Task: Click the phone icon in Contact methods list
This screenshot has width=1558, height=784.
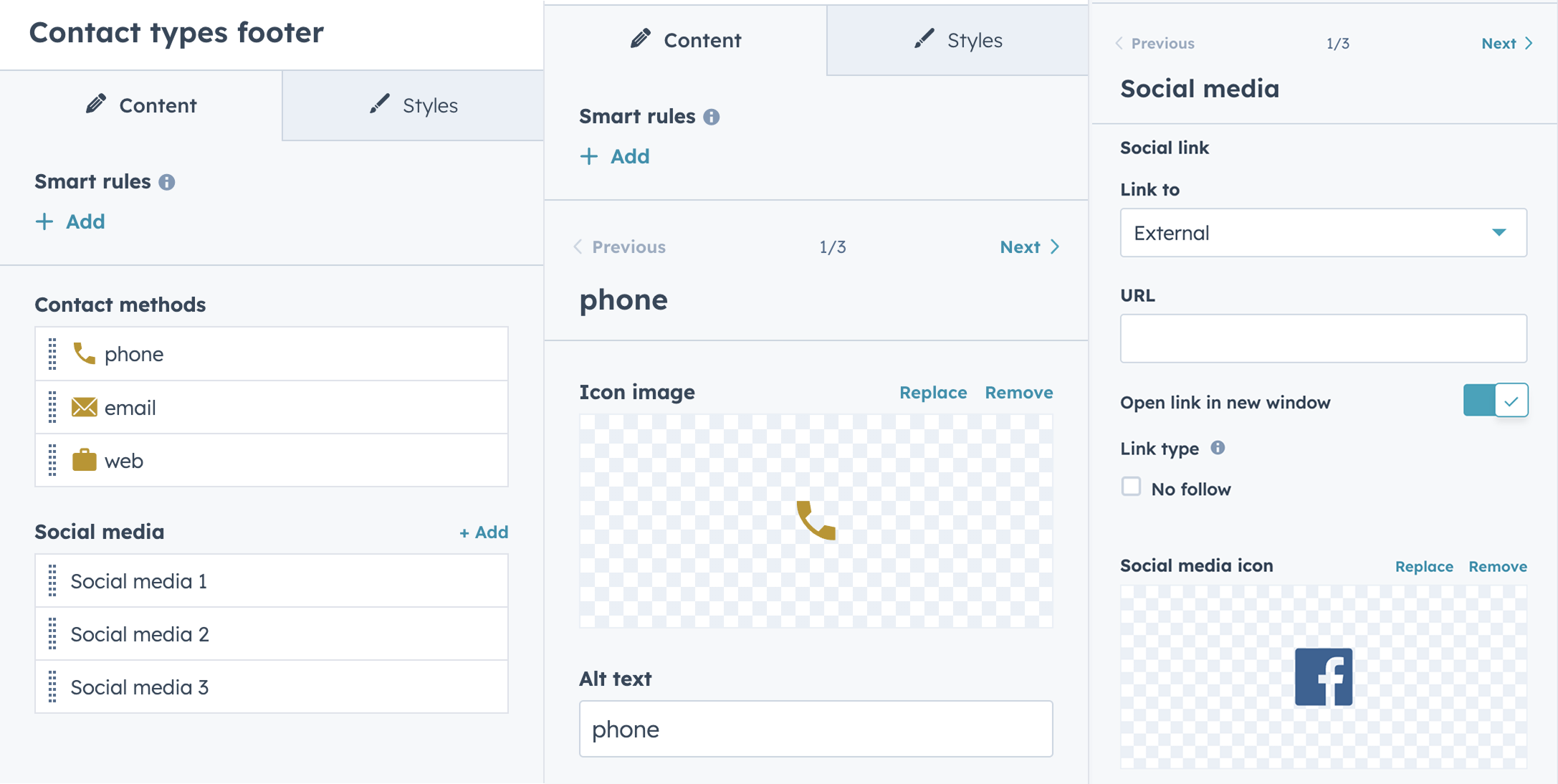Action: coord(84,353)
